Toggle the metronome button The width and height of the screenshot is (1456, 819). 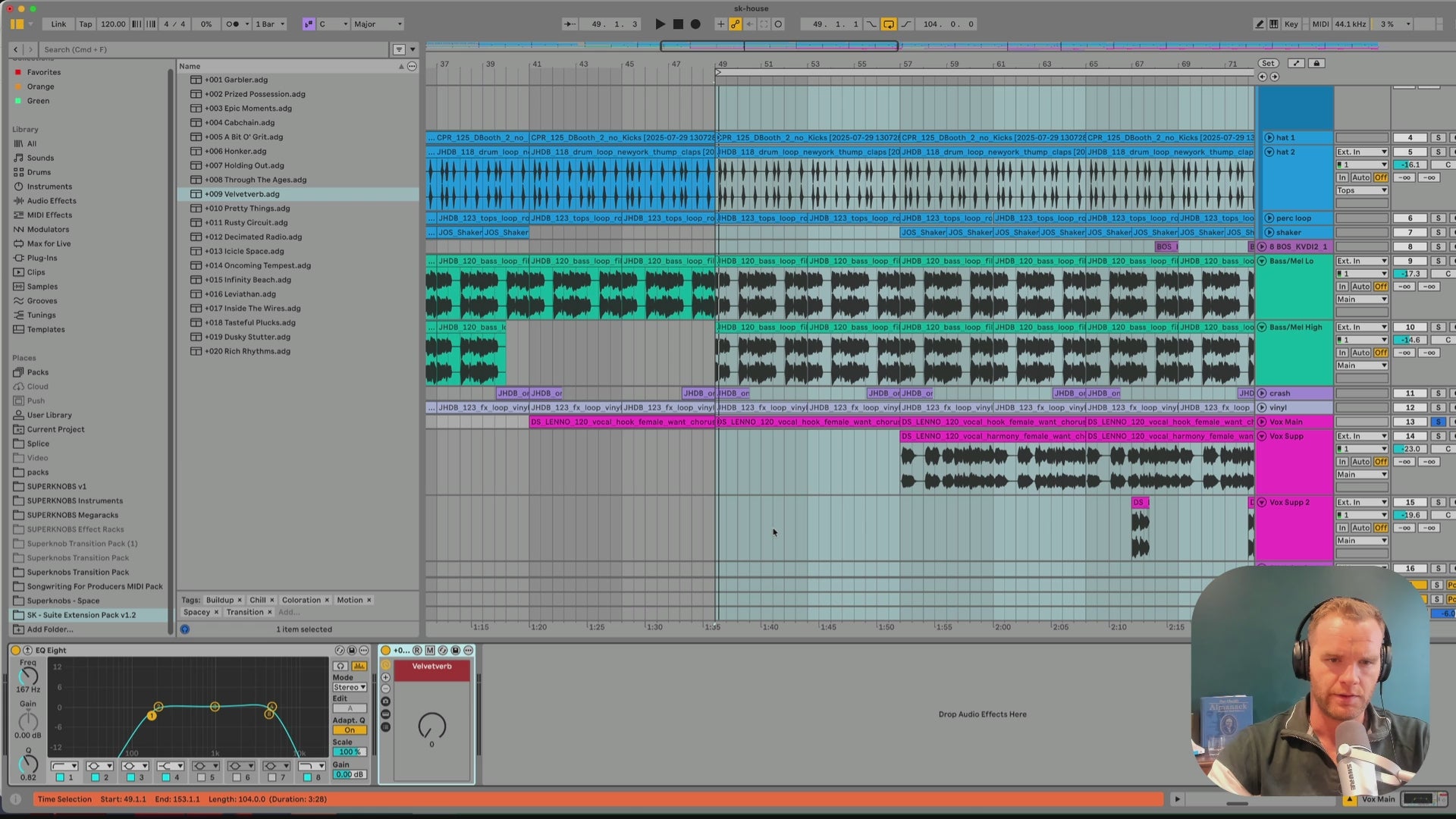coord(233,24)
